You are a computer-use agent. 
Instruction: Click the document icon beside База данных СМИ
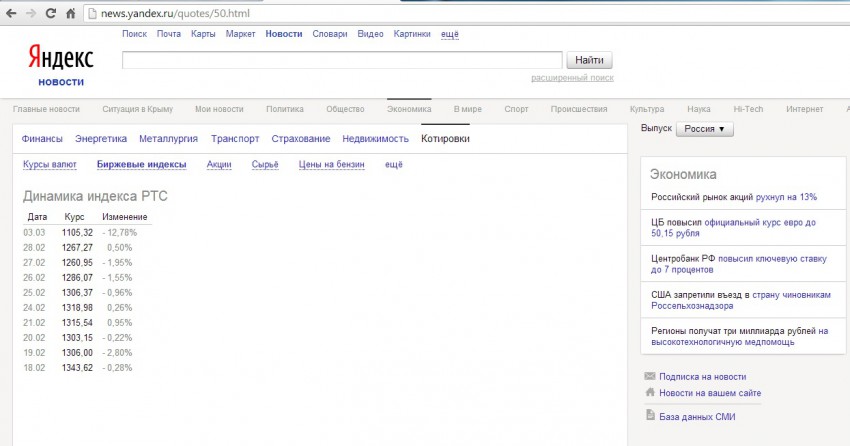pyautogui.click(x=650, y=415)
